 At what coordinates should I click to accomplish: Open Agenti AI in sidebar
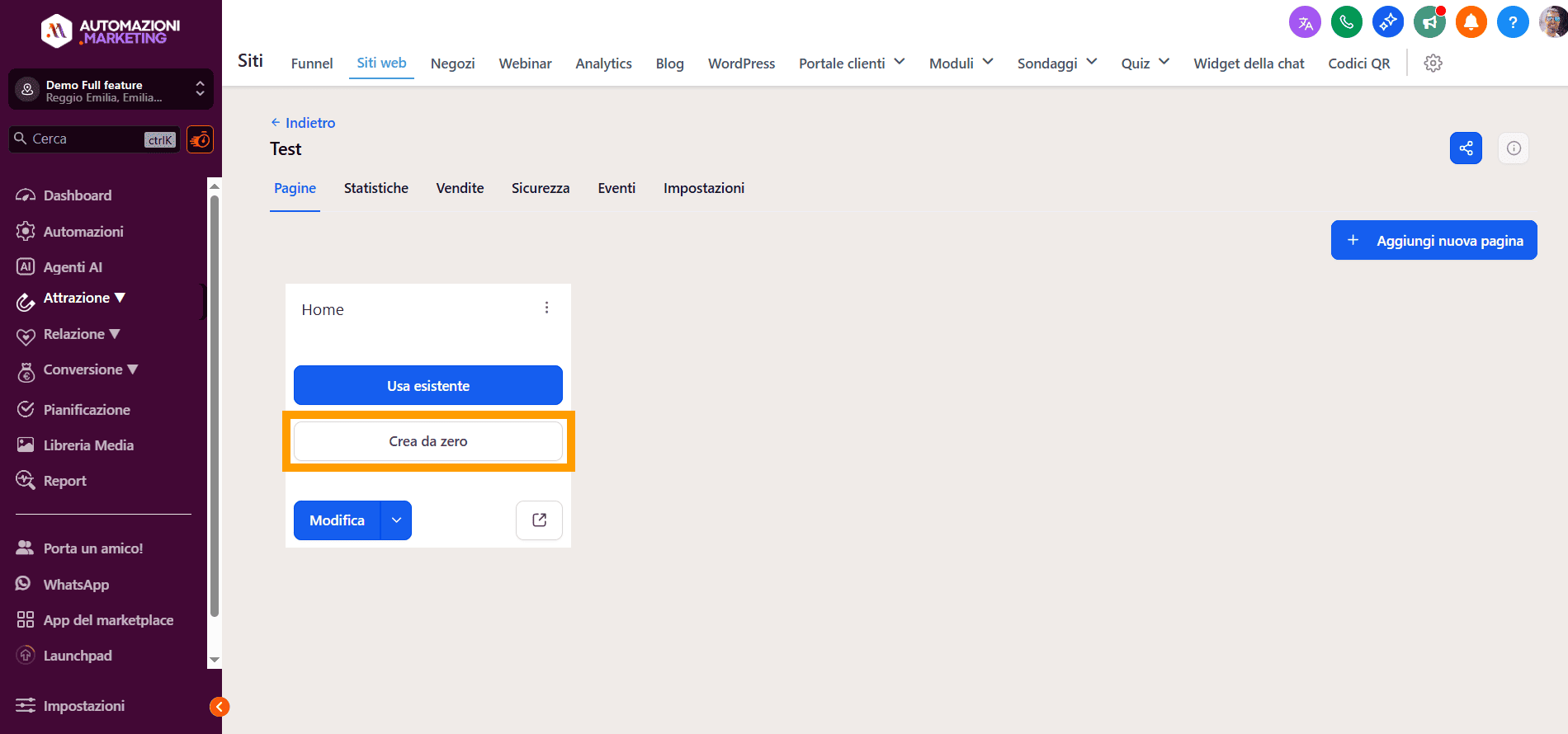[73, 267]
